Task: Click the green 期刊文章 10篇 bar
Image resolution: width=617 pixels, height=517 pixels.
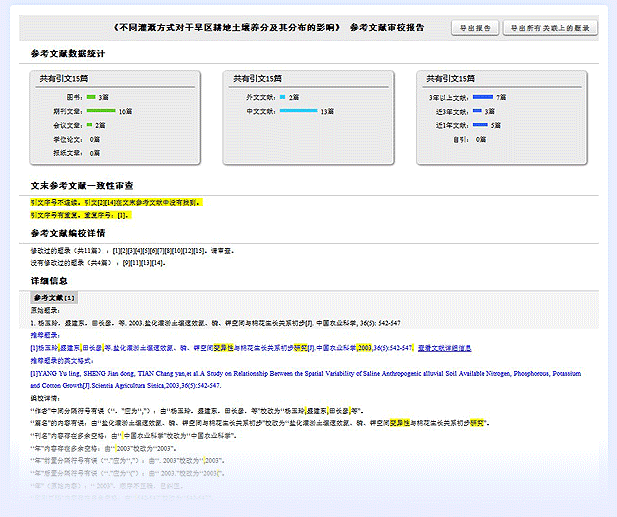Action: tap(101, 111)
